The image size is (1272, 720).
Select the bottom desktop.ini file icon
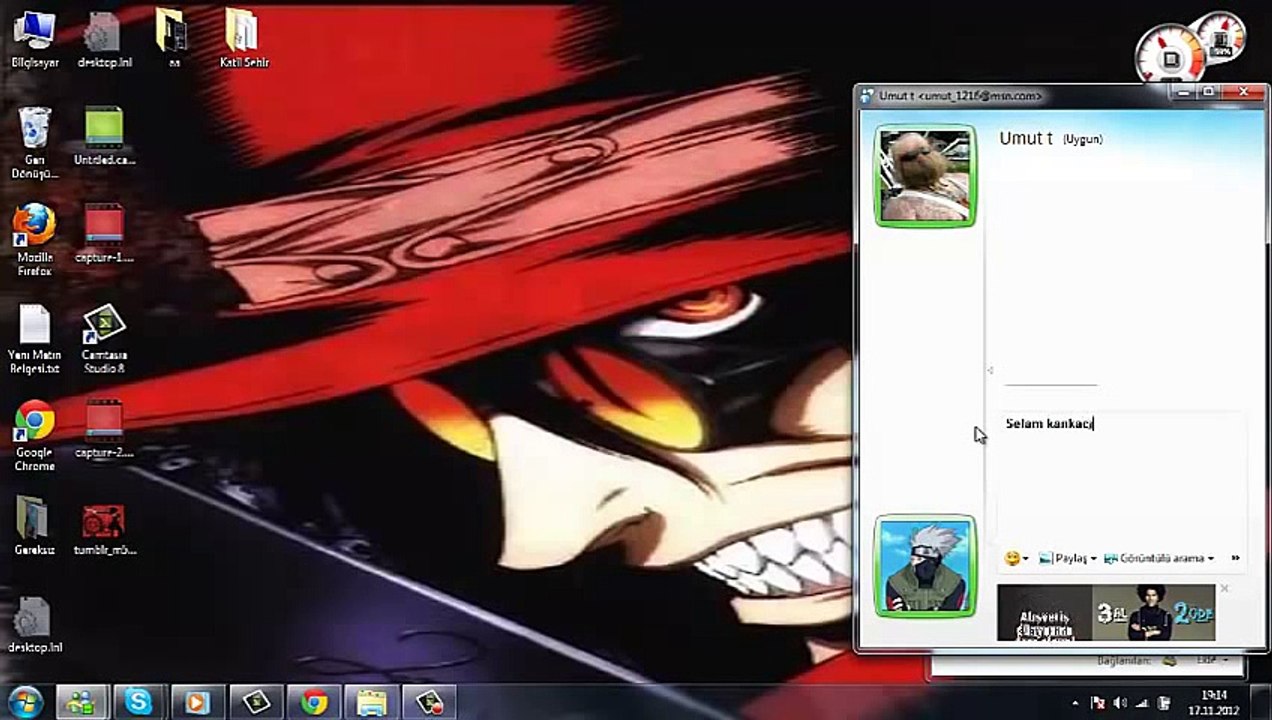coord(35,626)
